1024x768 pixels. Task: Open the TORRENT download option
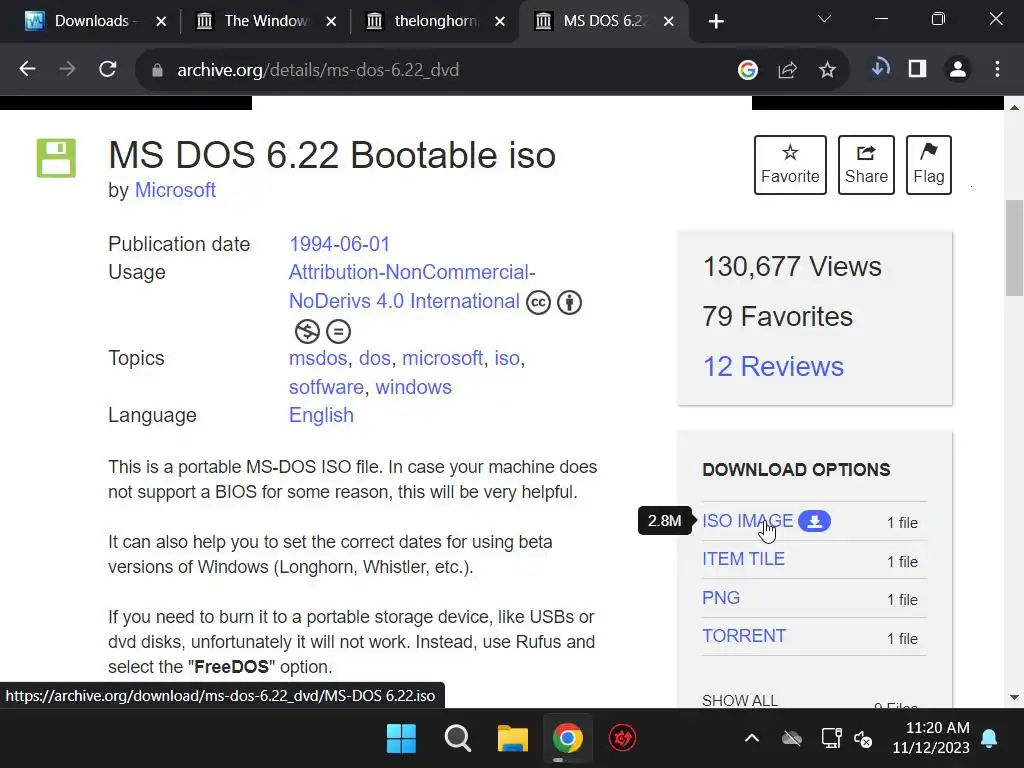click(744, 636)
